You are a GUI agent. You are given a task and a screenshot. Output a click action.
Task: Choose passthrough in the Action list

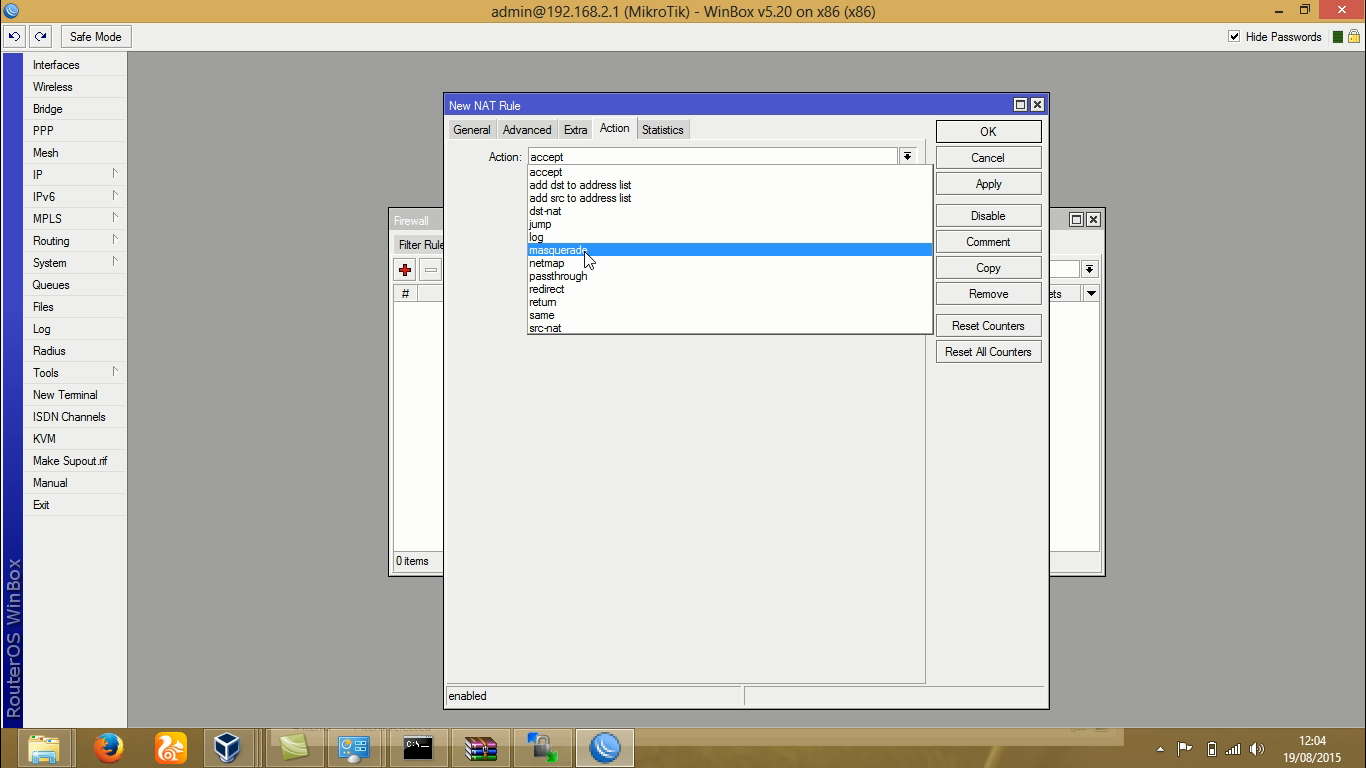pyautogui.click(x=730, y=276)
